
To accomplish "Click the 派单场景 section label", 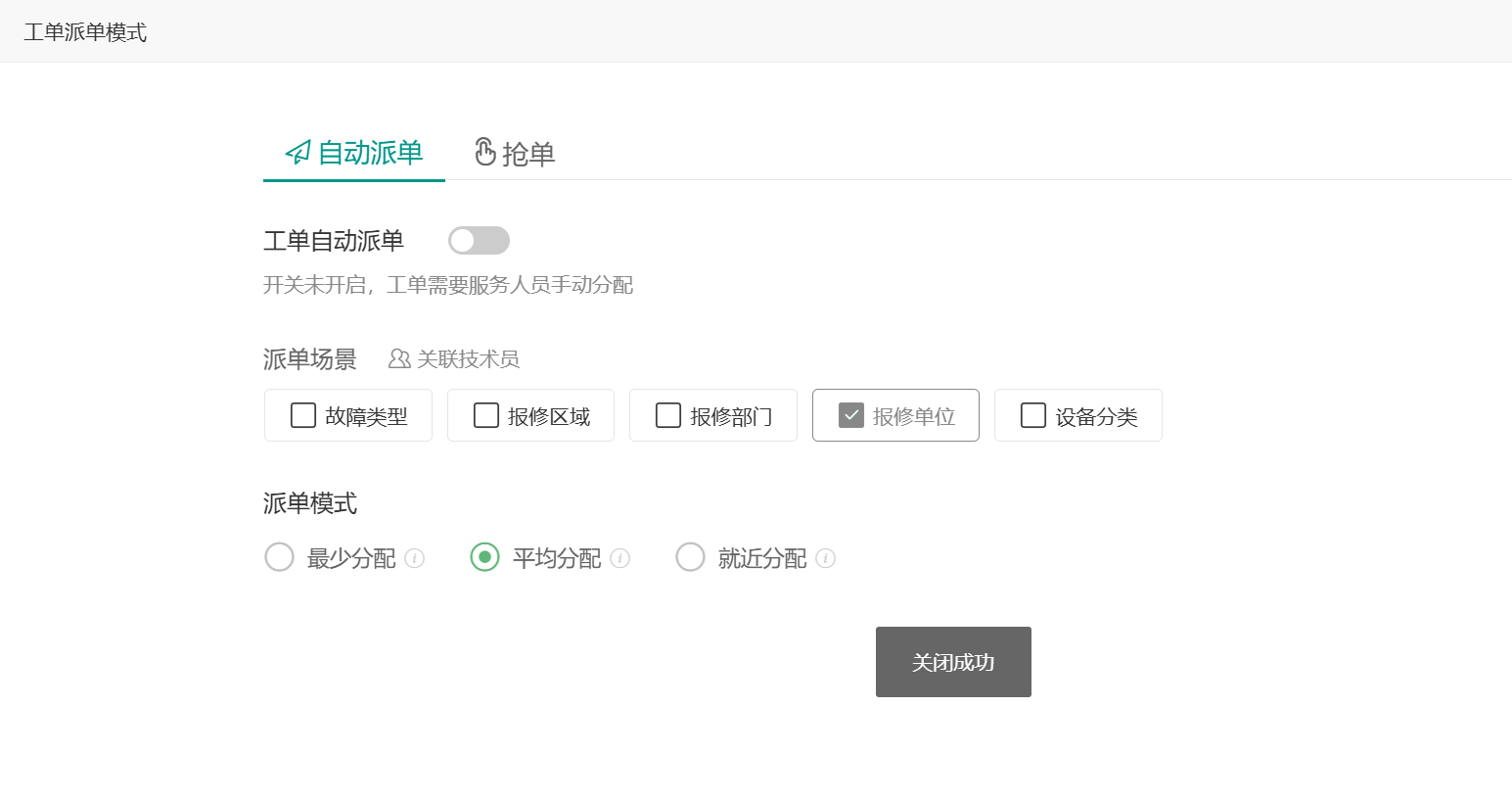I will [x=310, y=359].
